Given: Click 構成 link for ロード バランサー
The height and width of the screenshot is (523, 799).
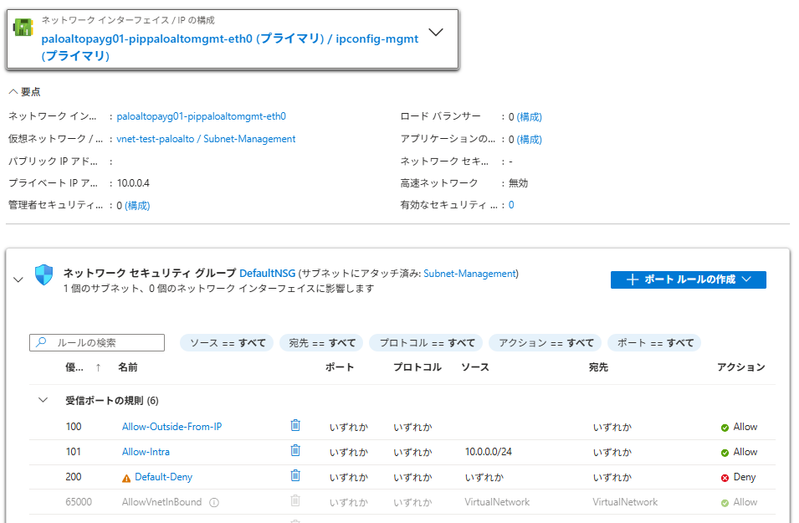Looking at the screenshot, I should pos(529,117).
